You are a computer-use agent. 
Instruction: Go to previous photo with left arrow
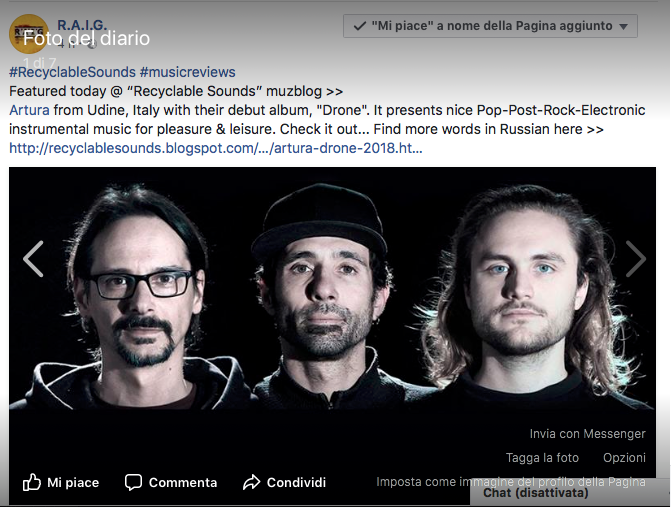pyautogui.click(x=33, y=259)
